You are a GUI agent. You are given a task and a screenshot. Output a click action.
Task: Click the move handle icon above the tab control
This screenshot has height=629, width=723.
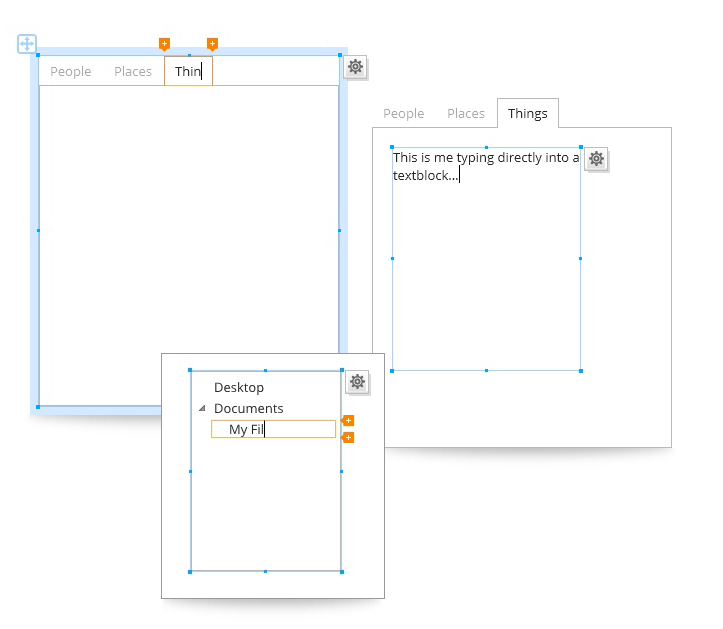tap(27, 44)
